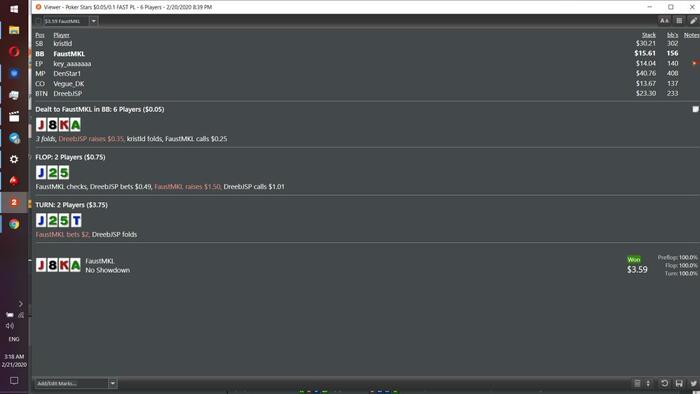Click the ENG language indicator in tray
Screen dimensions: 700x394
tap(14, 339)
